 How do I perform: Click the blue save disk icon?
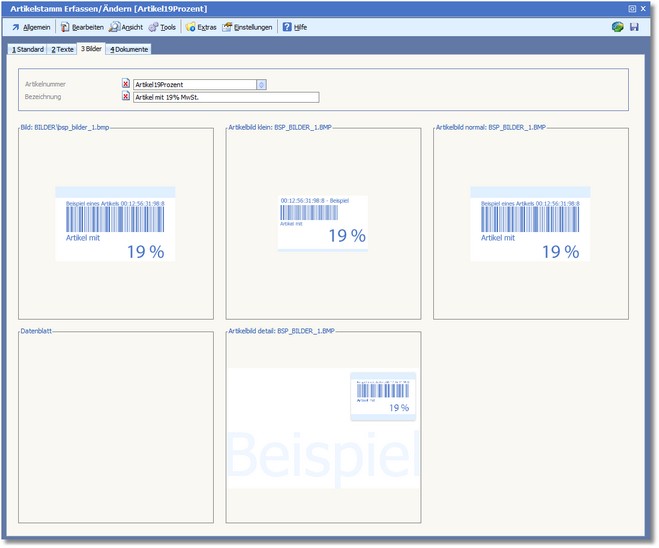click(x=634, y=27)
